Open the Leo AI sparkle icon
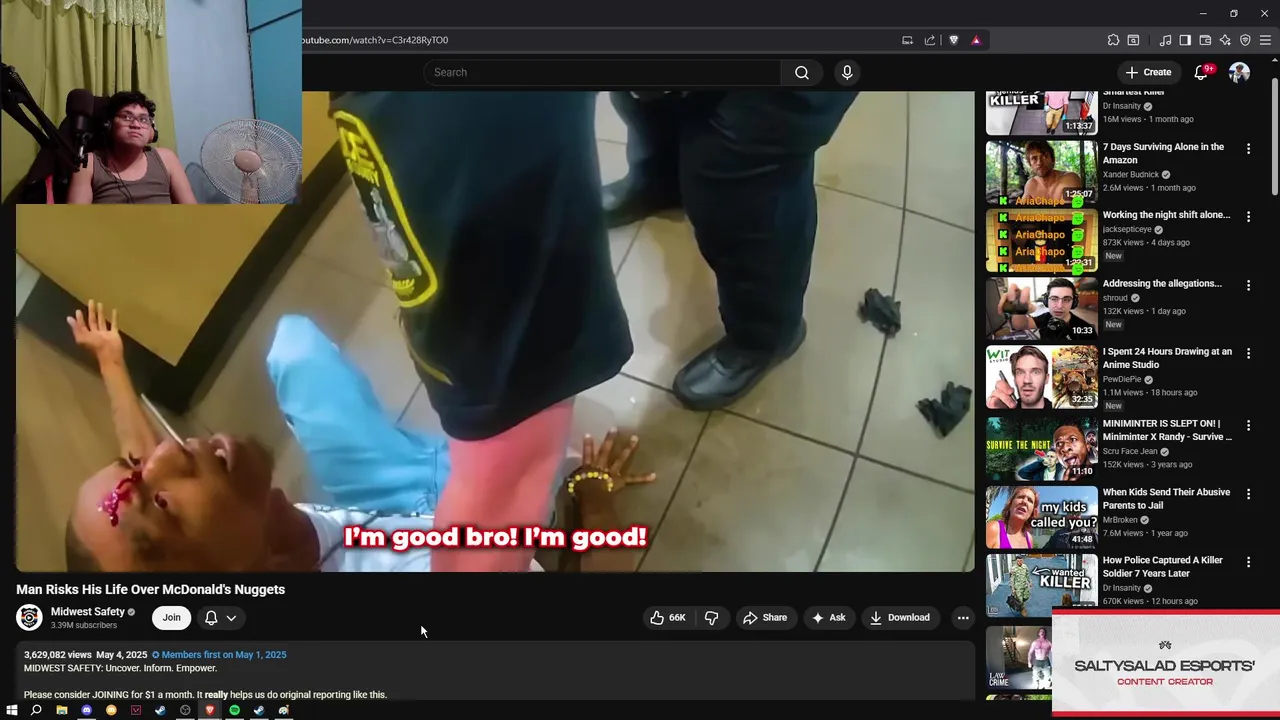Viewport: 1280px width, 720px height. pos(1225,40)
